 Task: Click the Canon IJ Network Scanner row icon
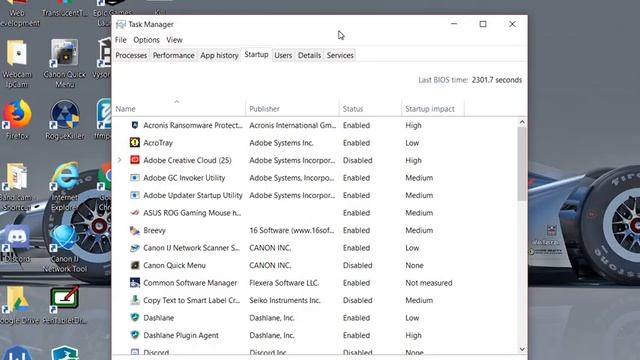tap(135, 248)
